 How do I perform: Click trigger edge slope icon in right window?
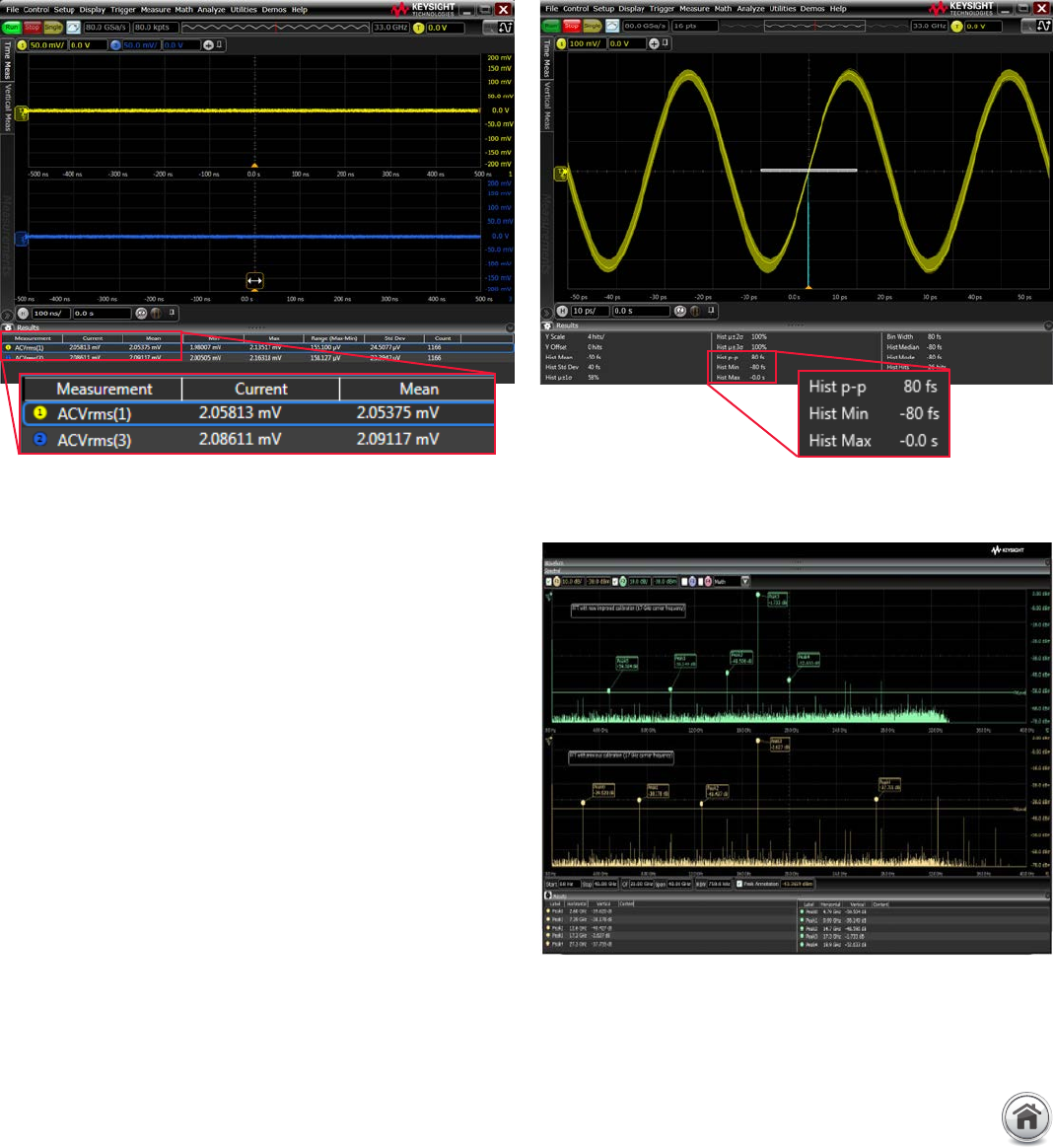click(1044, 27)
